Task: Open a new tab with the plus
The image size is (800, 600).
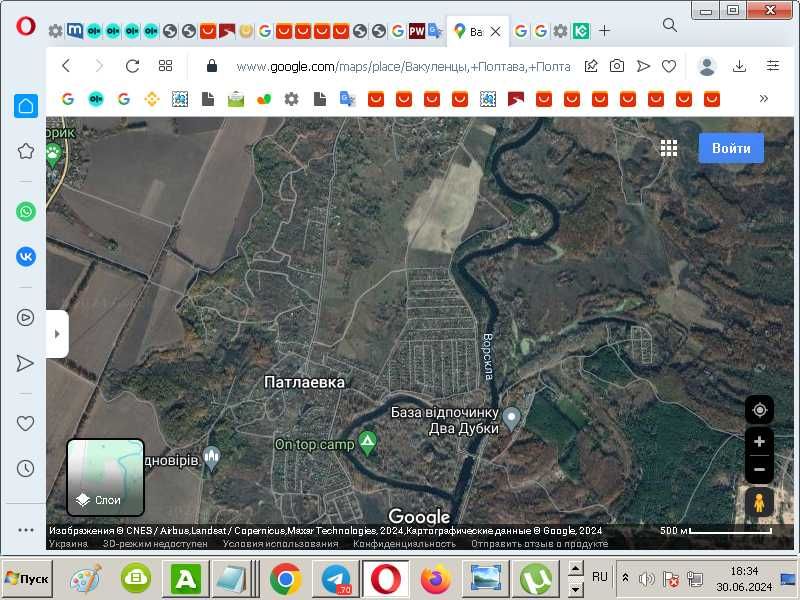Action: (x=605, y=31)
